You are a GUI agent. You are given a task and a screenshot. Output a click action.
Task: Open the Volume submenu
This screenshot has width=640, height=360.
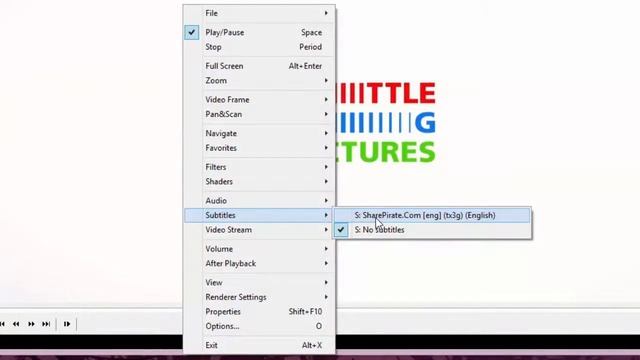pos(259,249)
